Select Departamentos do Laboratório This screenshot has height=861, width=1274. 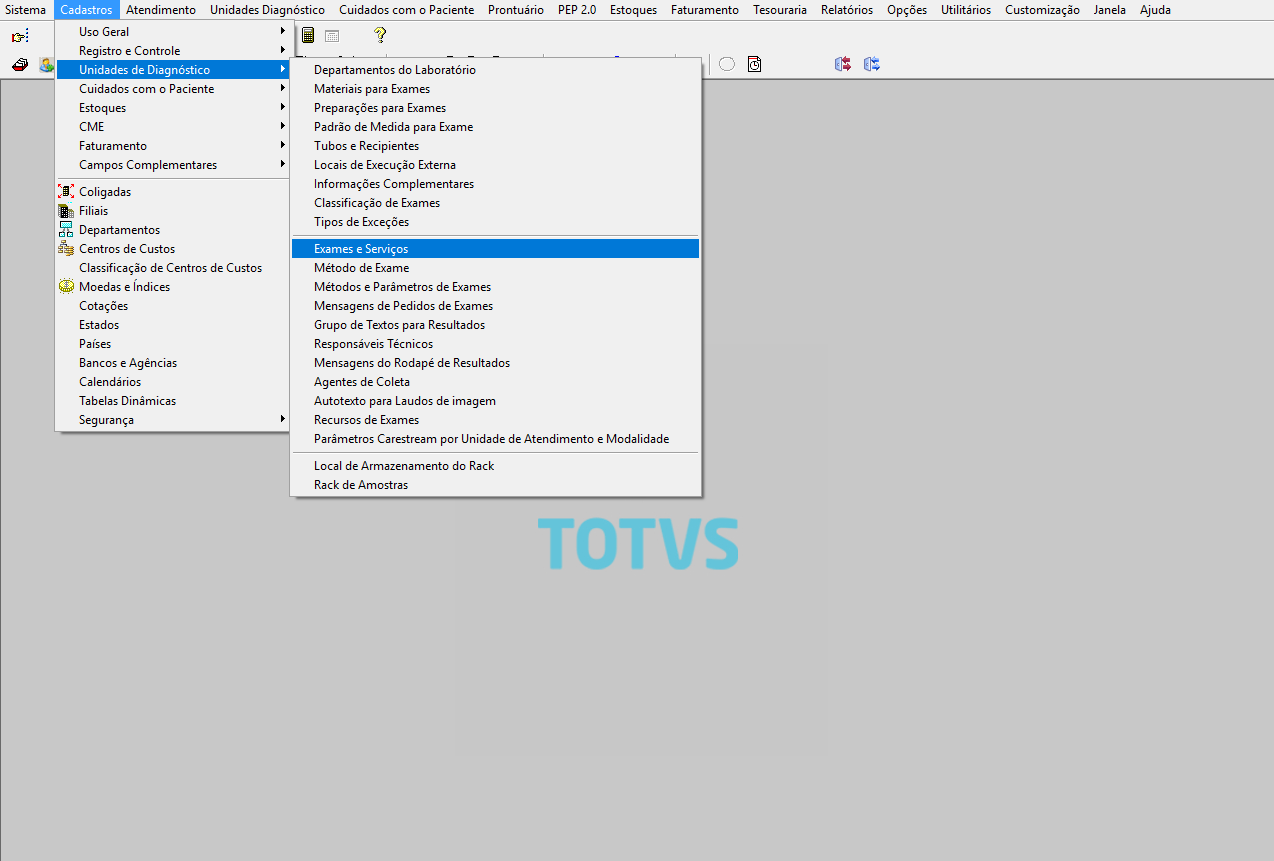(x=495, y=70)
